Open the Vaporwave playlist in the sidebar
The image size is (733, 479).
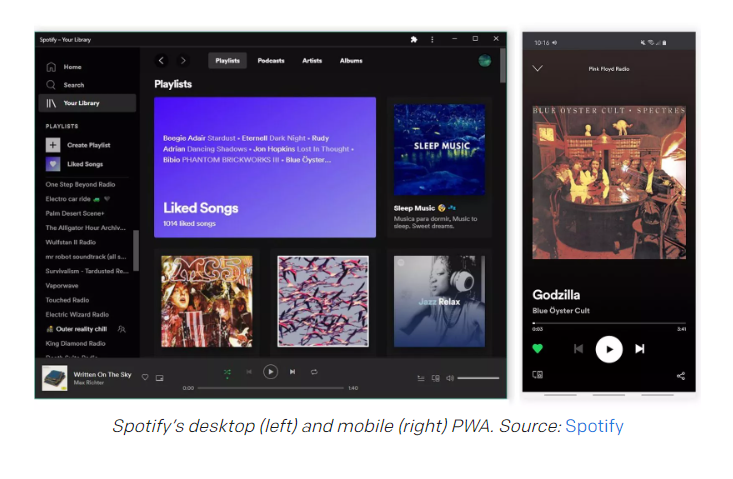pyautogui.click(x=62, y=286)
